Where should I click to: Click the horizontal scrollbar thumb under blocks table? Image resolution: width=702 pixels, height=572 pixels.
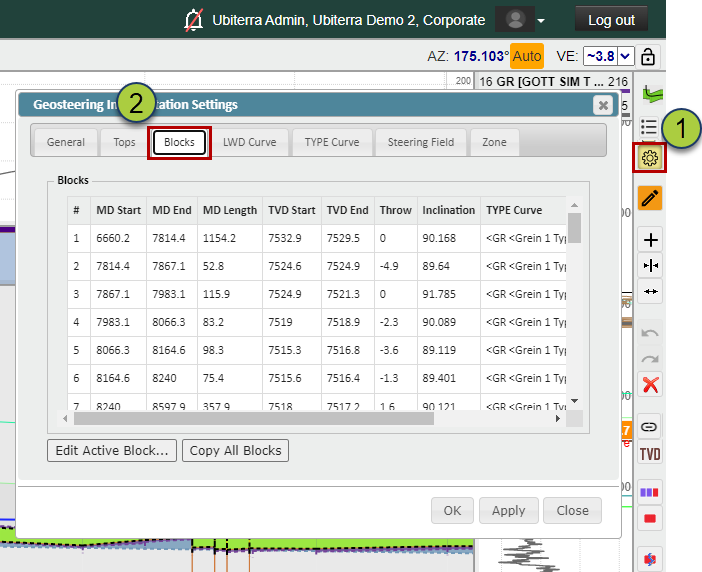click(254, 418)
